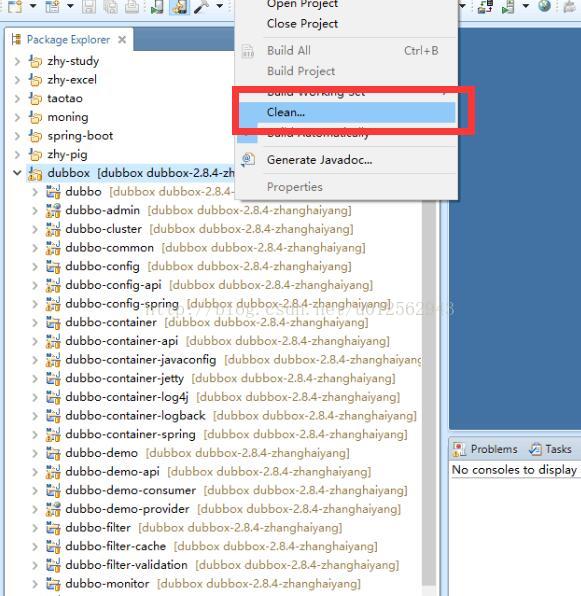This screenshot has width=581, height=596.
Task: Click the dubbo-demo module icon
Action: click(53, 453)
